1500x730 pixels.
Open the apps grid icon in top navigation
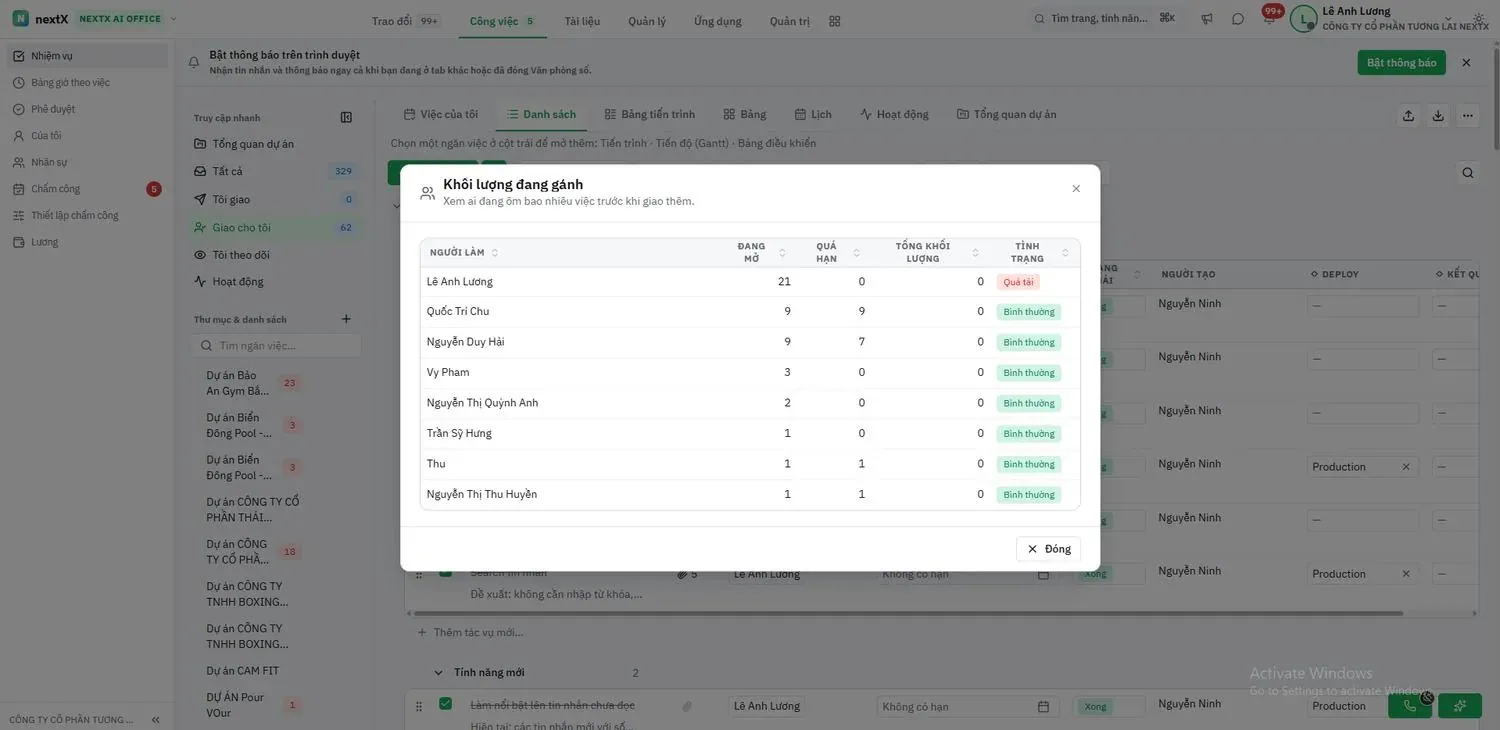coord(835,21)
